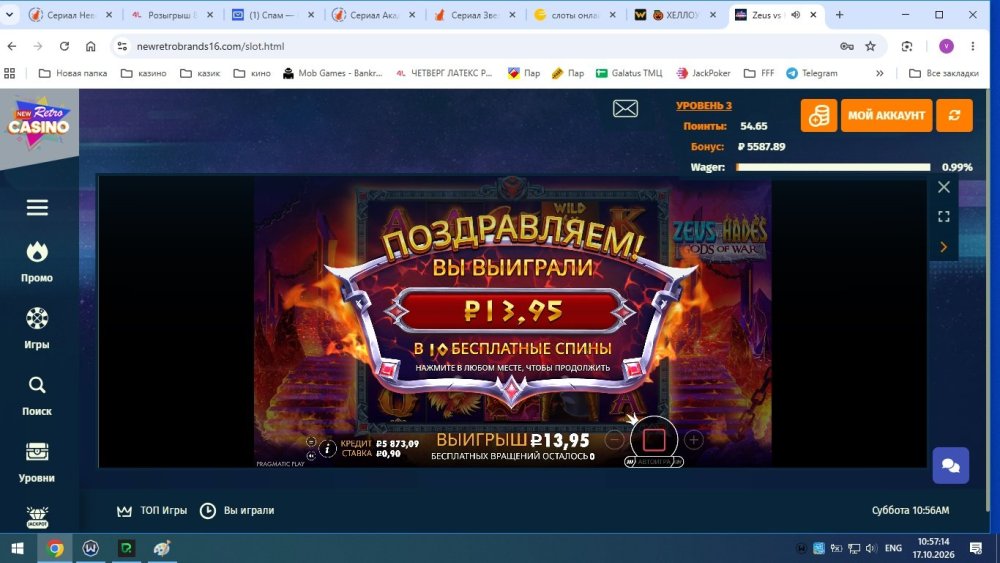
Task: Open the JackPoker bookmark
Action: point(703,73)
